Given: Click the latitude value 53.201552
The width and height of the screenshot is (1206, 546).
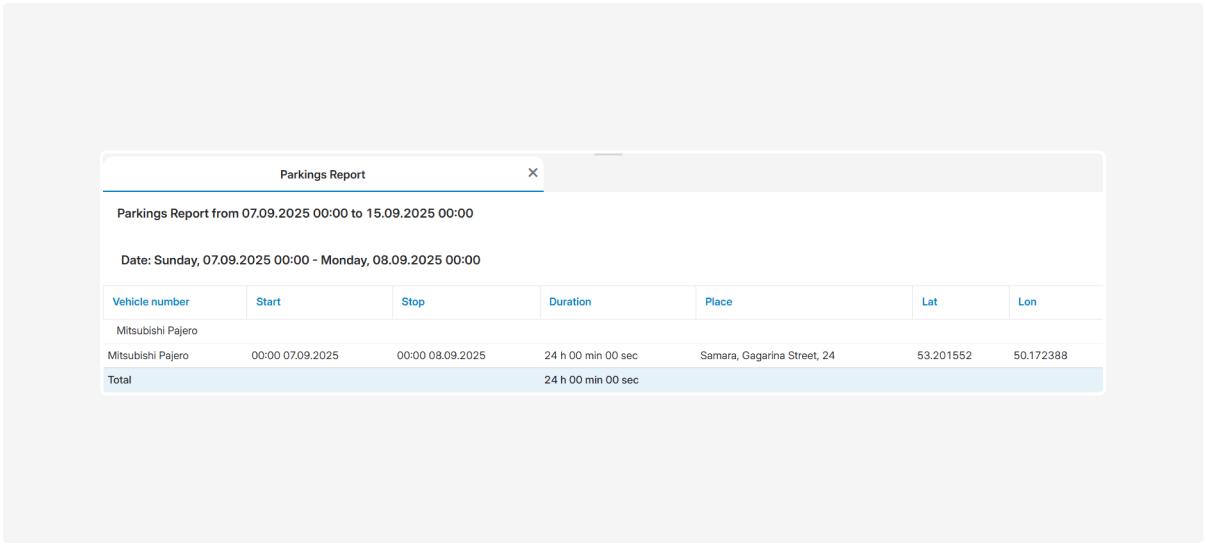Looking at the screenshot, I should [x=944, y=356].
